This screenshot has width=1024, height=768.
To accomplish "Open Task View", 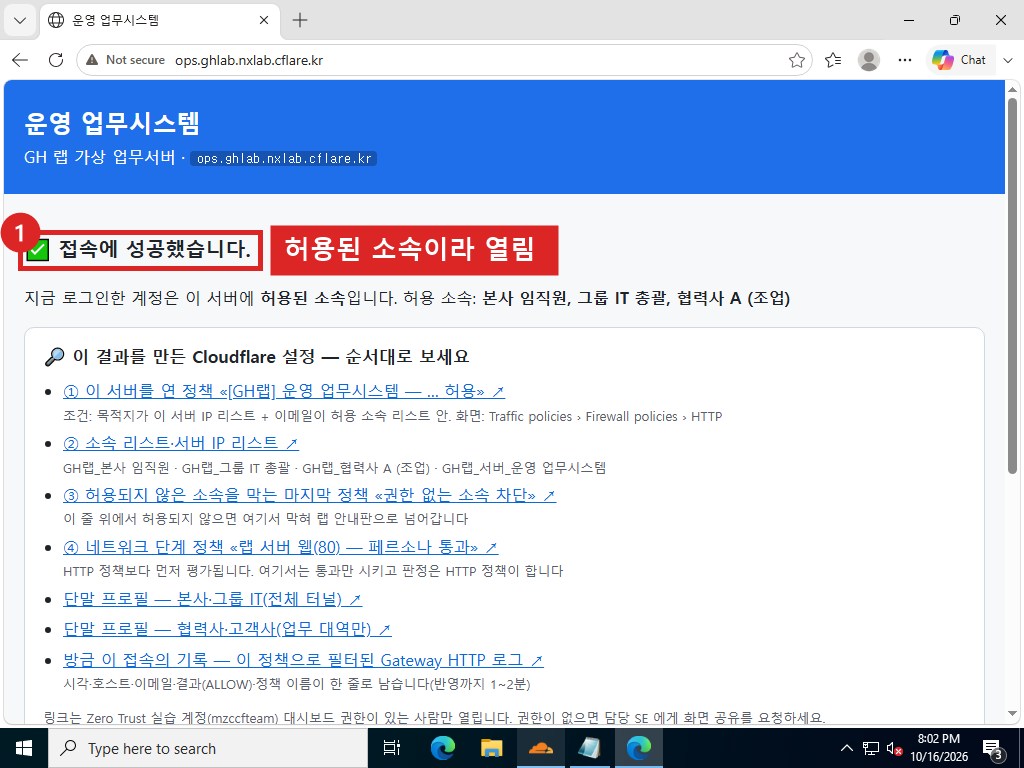I will point(391,748).
